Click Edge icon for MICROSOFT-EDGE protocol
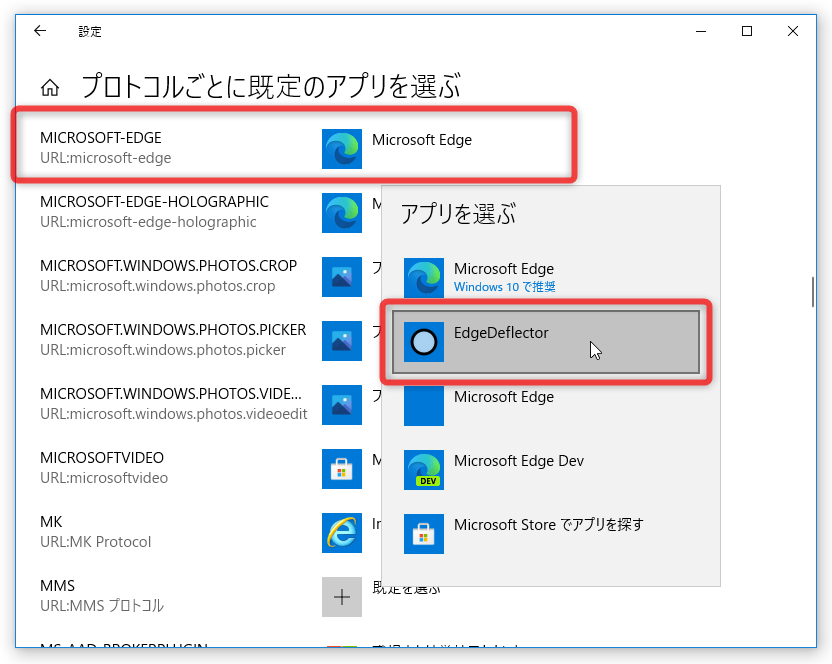Viewport: 832px width, 664px height. point(342,149)
